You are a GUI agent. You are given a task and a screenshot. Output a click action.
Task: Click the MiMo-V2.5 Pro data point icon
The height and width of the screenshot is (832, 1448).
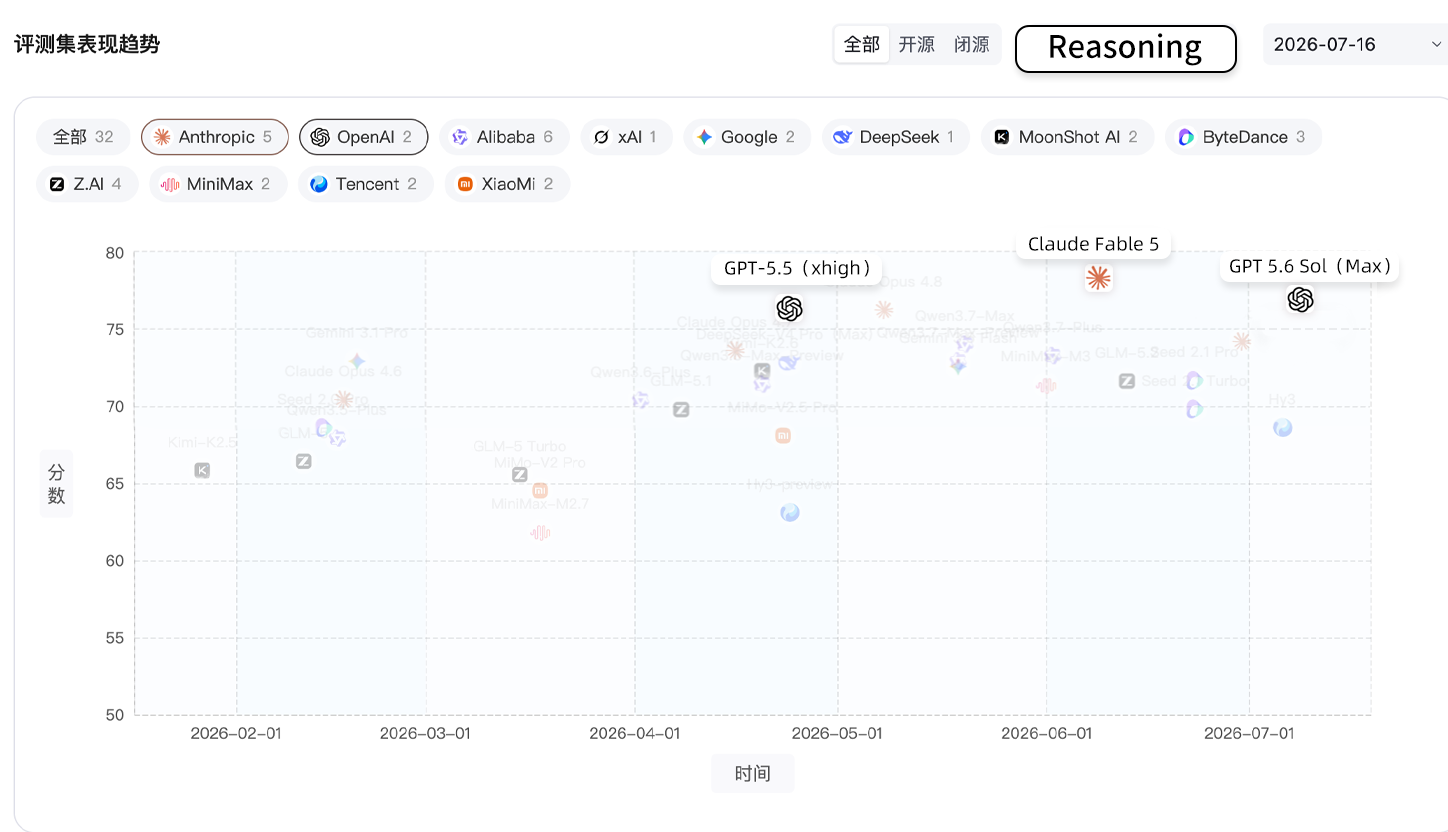783,435
